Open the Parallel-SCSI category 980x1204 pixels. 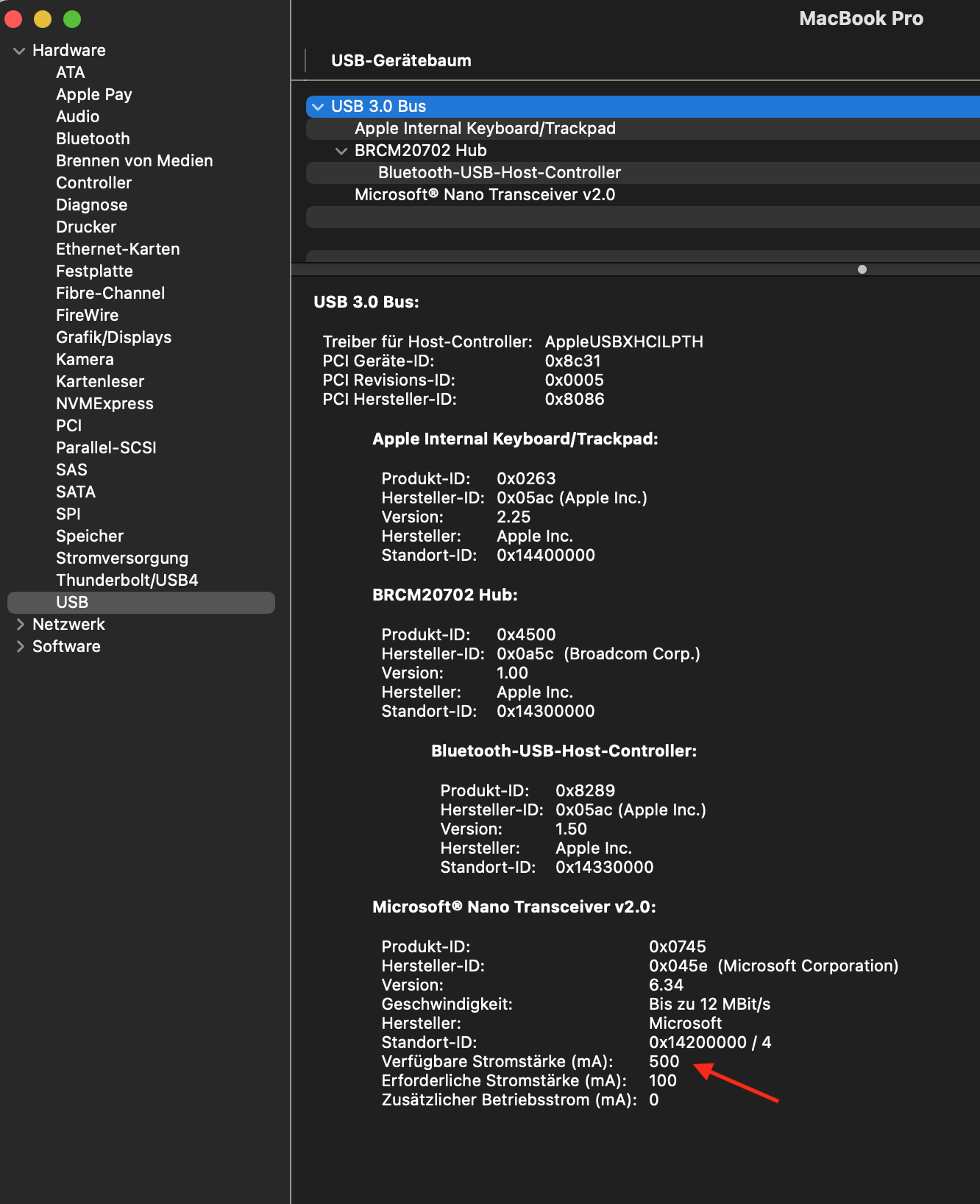coord(106,448)
